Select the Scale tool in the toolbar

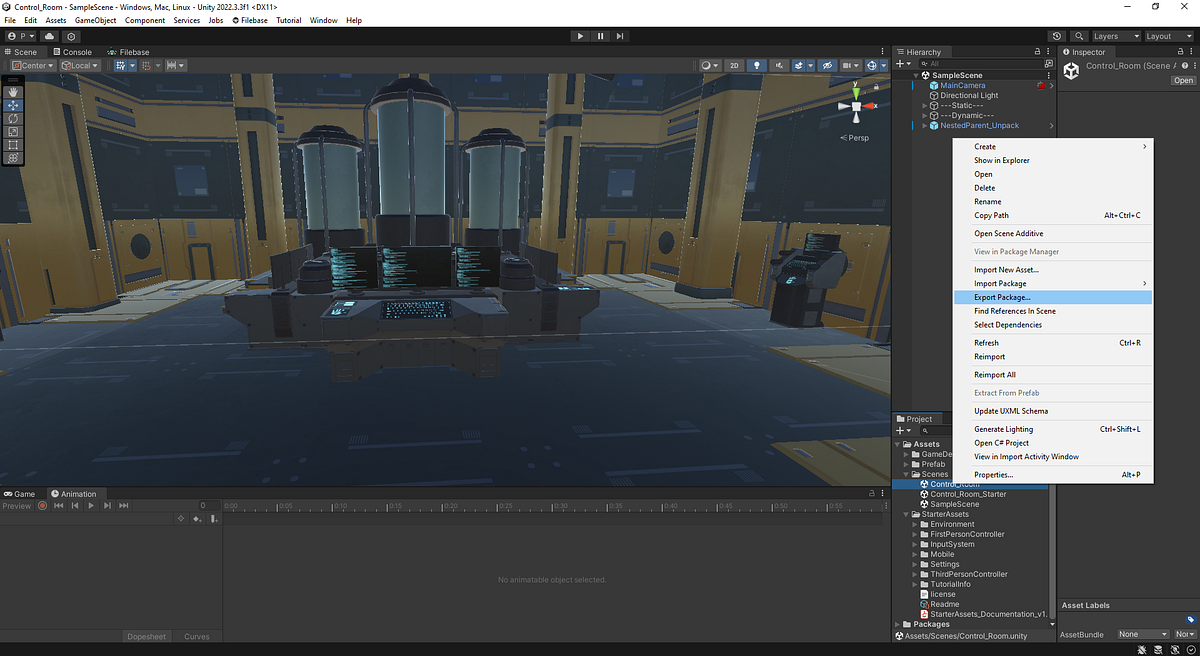coord(13,131)
